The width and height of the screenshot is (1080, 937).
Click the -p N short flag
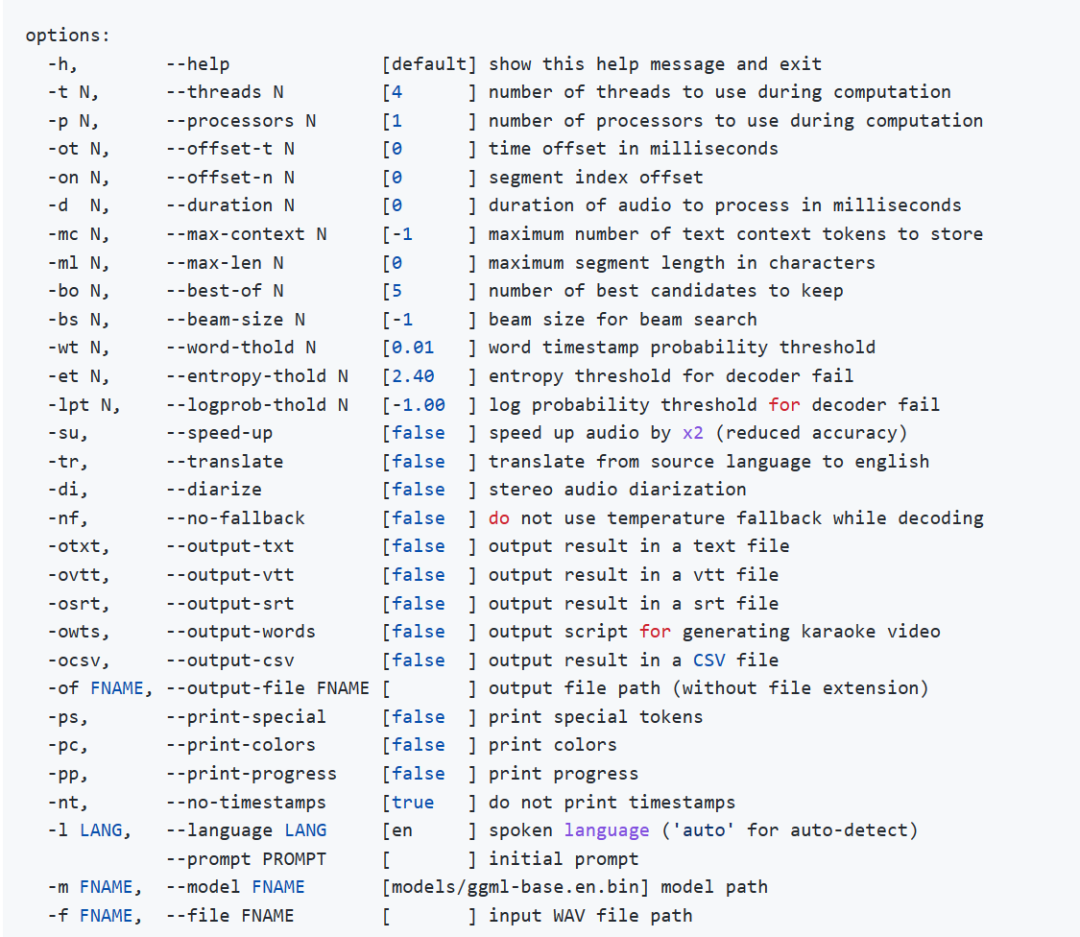pos(73,120)
